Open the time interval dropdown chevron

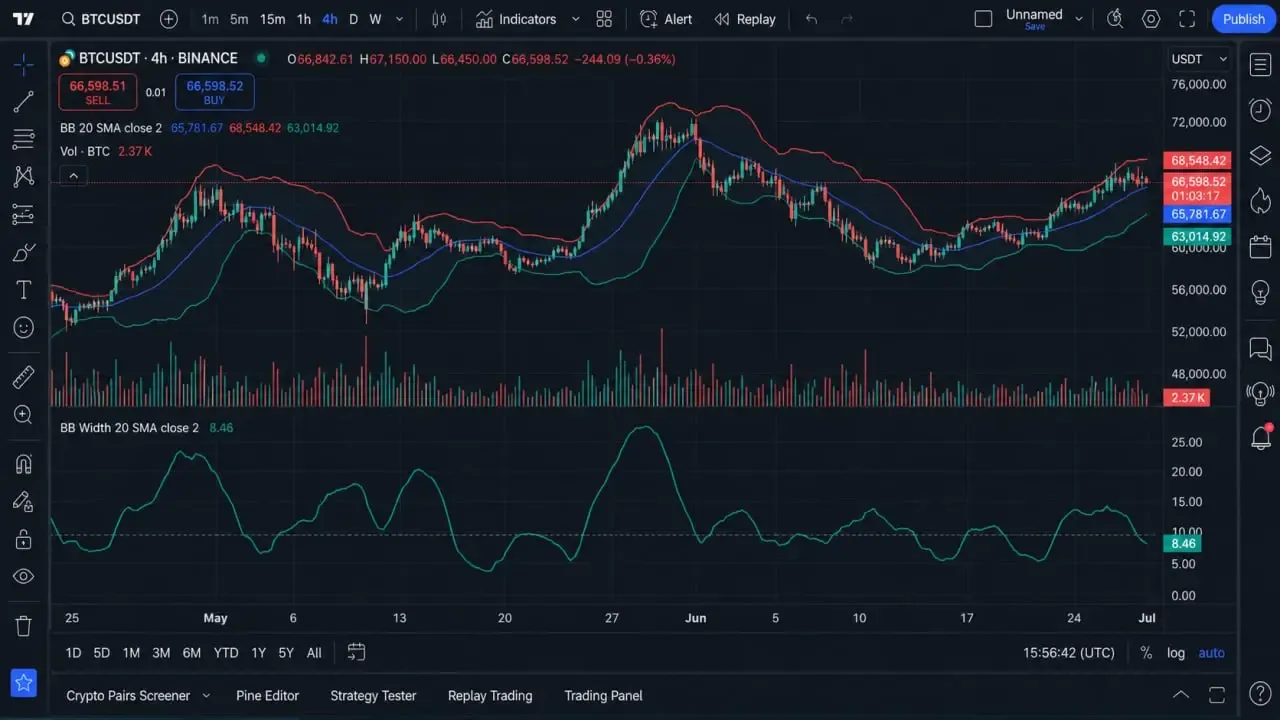pyautogui.click(x=400, y=19)
